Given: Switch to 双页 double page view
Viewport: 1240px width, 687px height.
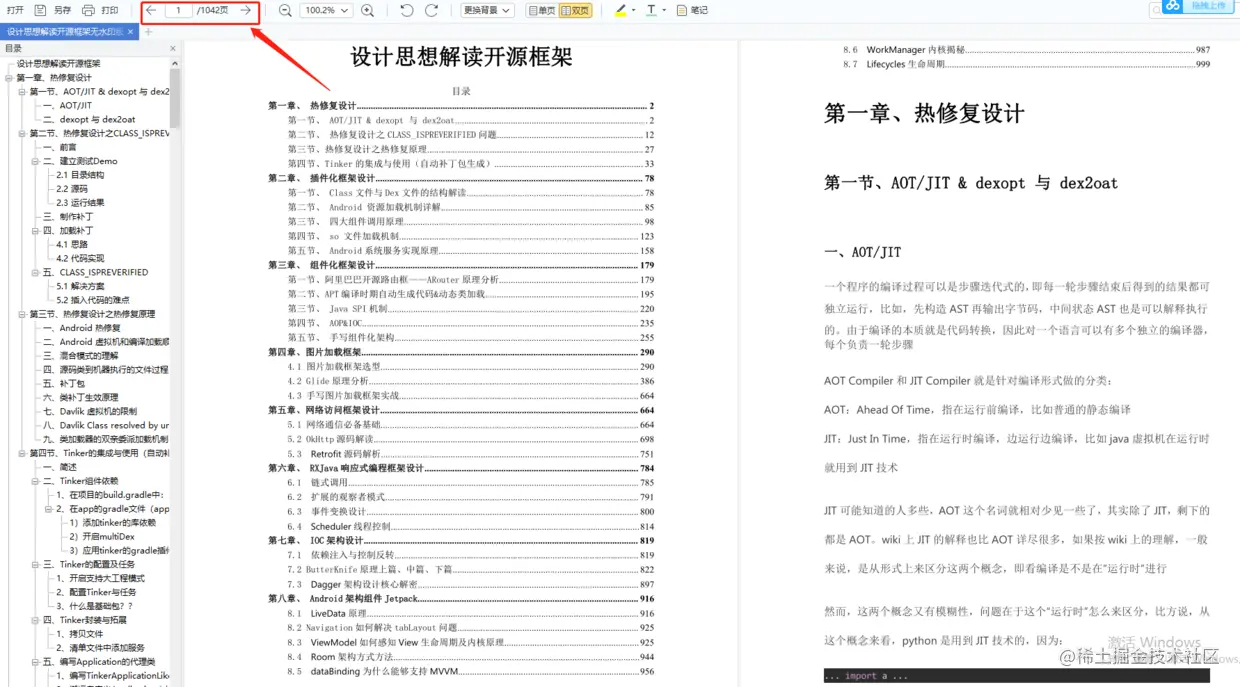Looking at the screenshot, I should click(575, 10).
